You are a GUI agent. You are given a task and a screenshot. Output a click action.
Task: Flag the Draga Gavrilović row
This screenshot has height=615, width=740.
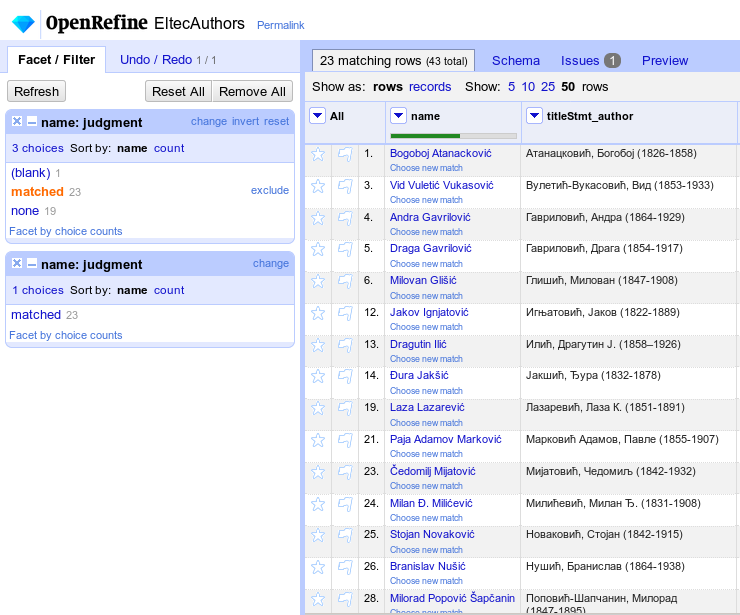point(345,249)
